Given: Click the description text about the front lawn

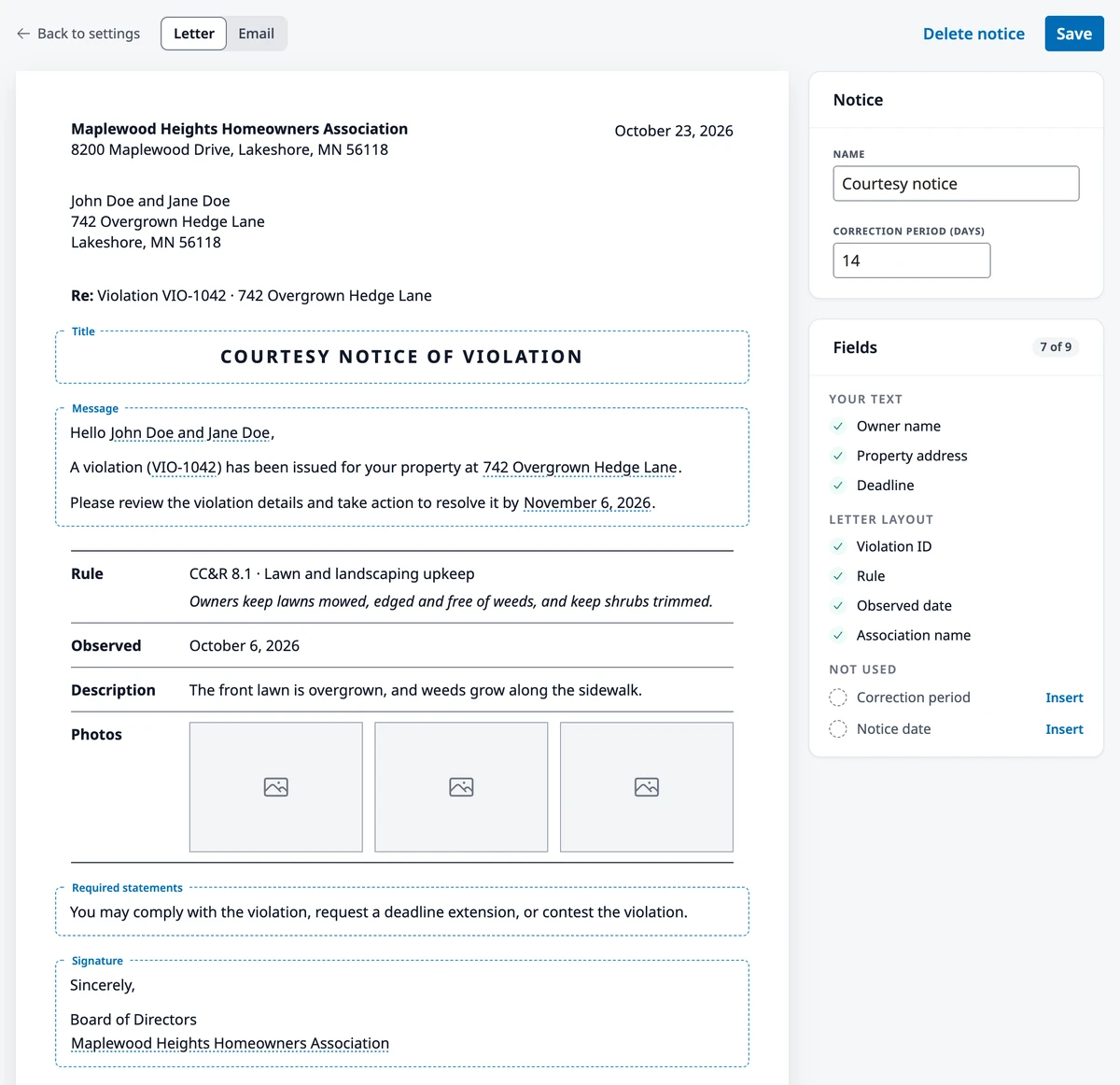Looking at the screenshot, I should coord(415,691).
